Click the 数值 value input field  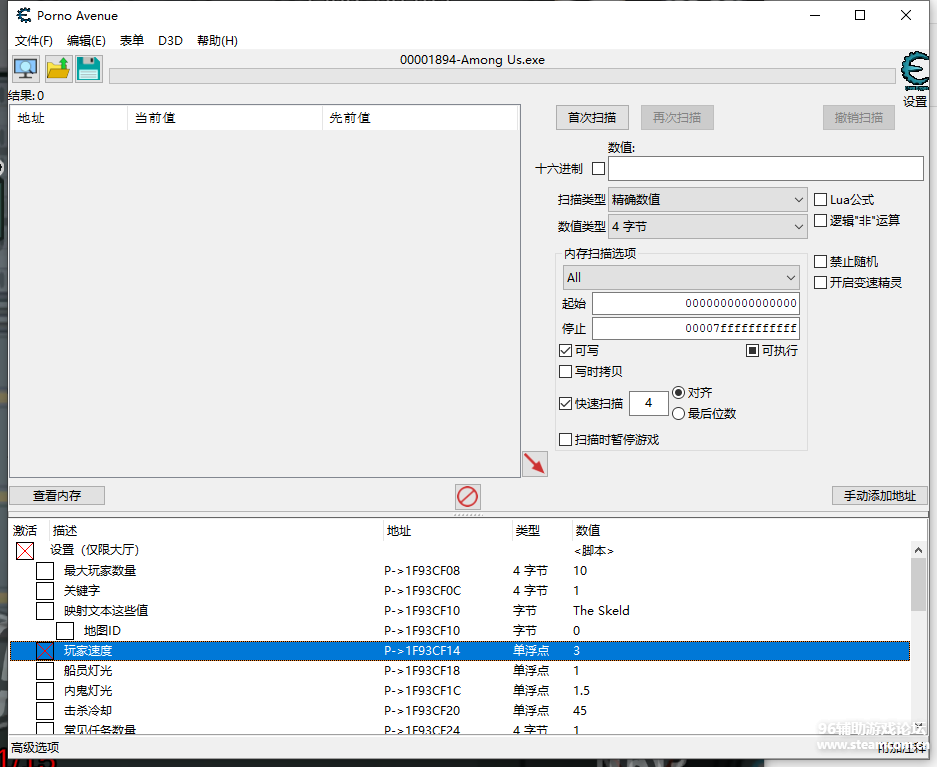[x=765, y=169]
